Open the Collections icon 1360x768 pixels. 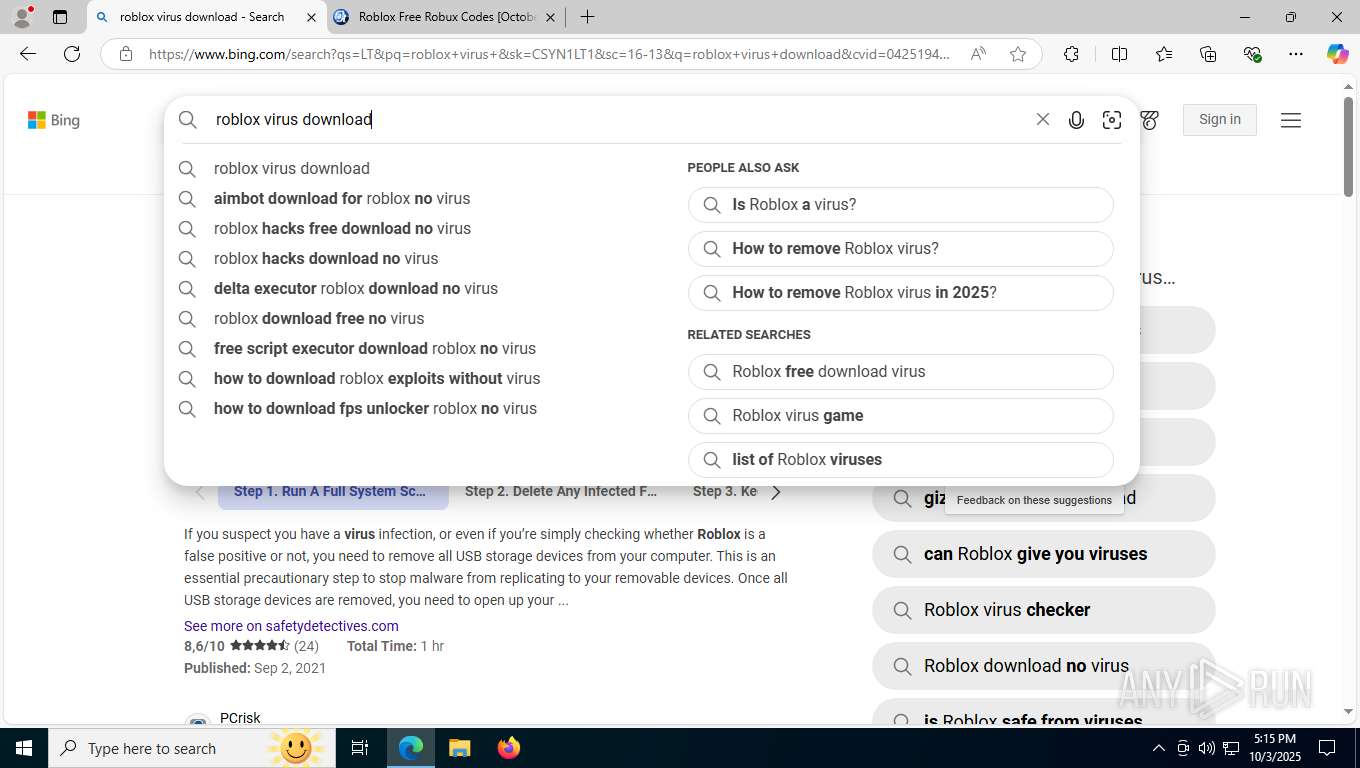pyautogui.click(x=1208, y=54)
